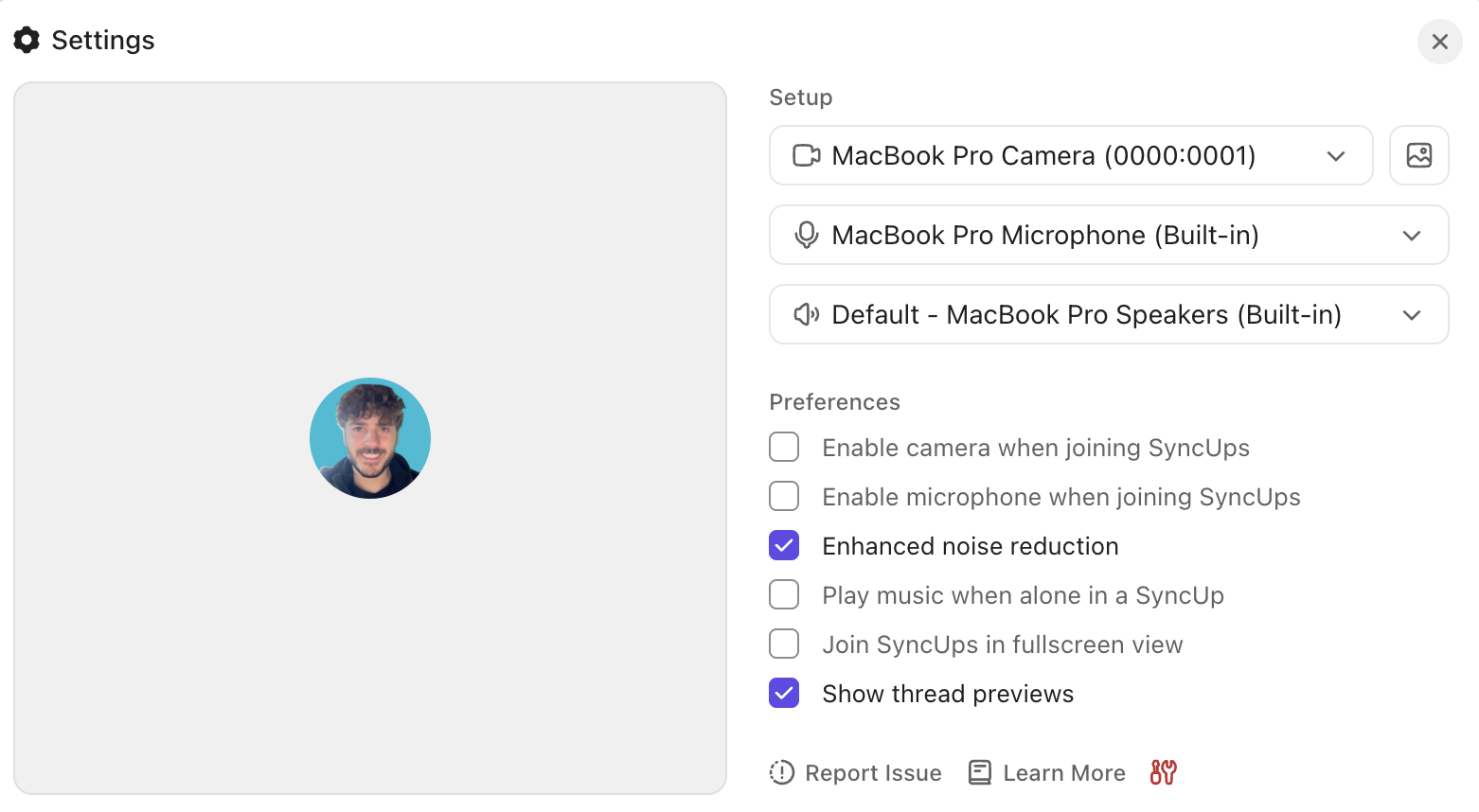Click the camera icon beside MacBook Pro Camera
This screenshot has height=812, width=1479.
point(805,155)
